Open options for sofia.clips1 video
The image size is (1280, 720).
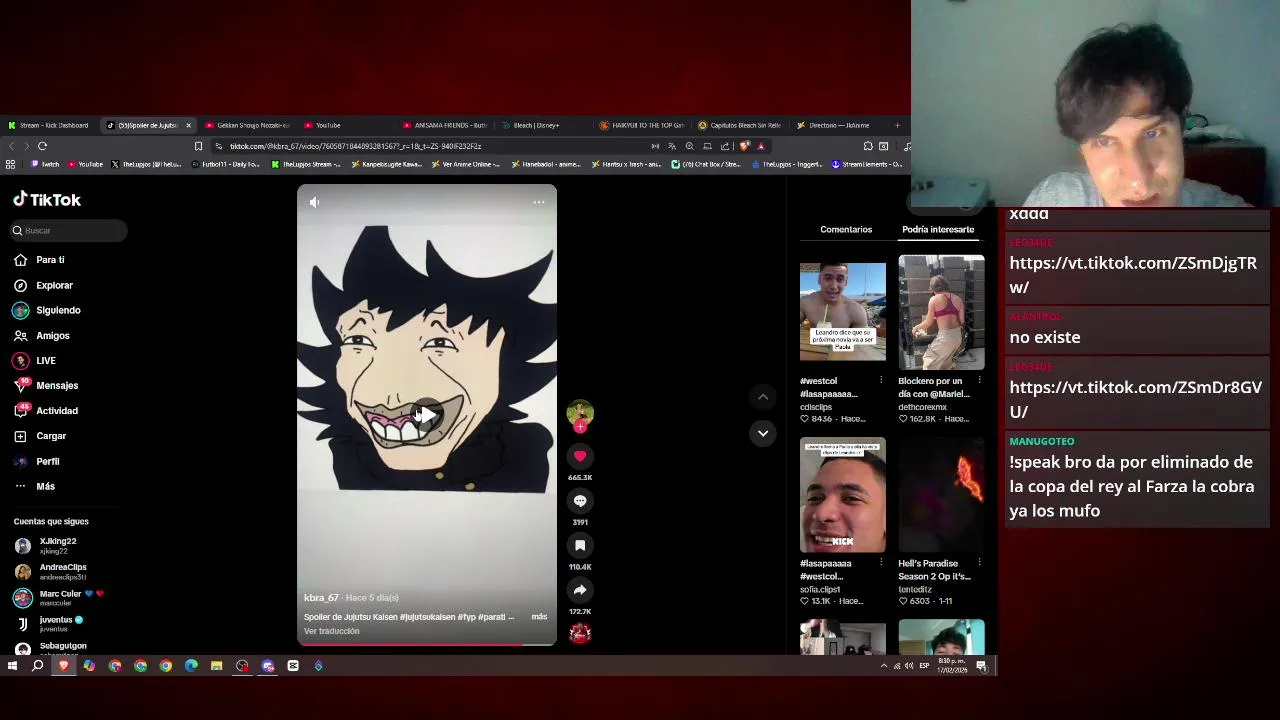[881, 563]
